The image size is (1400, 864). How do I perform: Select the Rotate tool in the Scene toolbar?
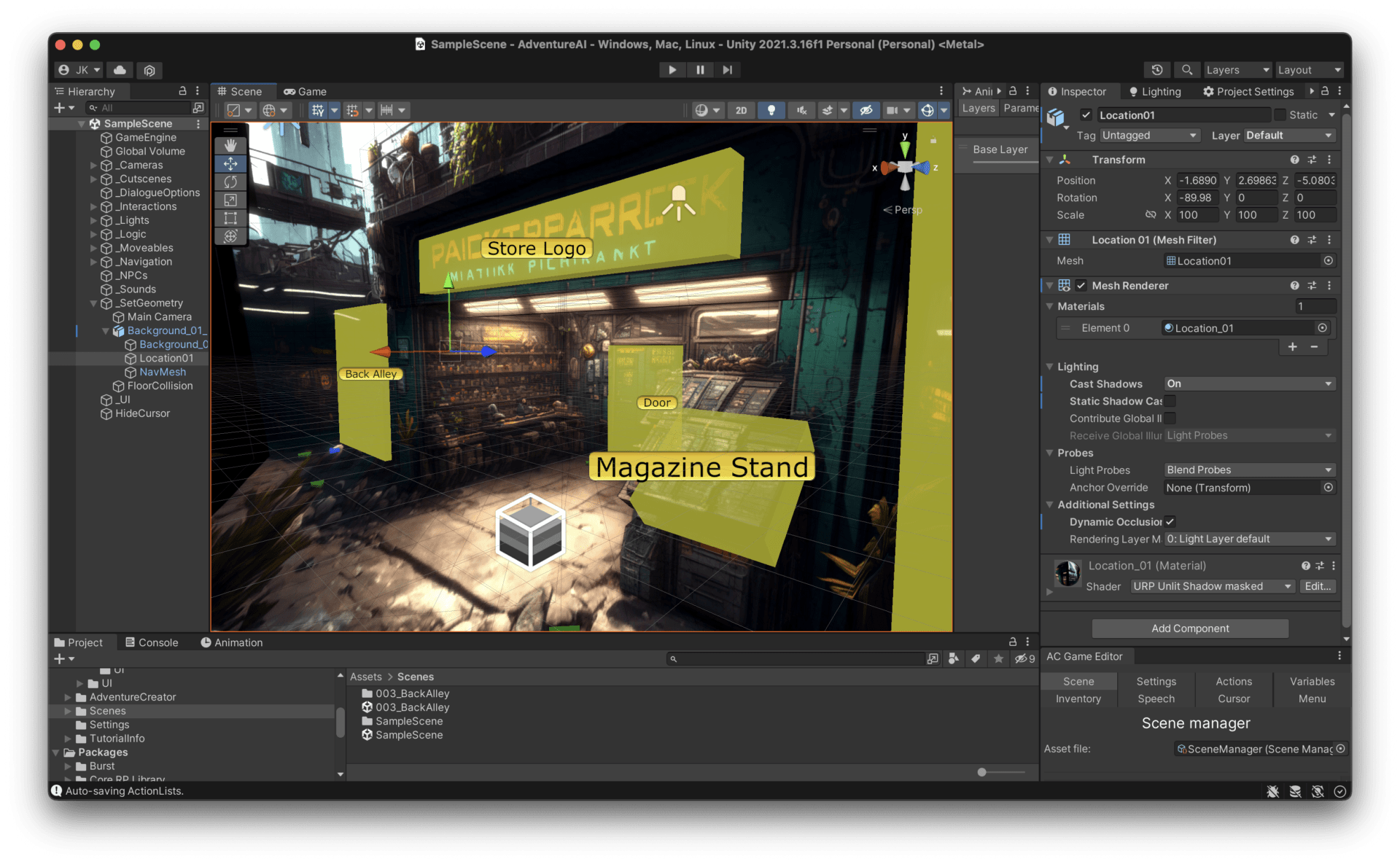230,182
